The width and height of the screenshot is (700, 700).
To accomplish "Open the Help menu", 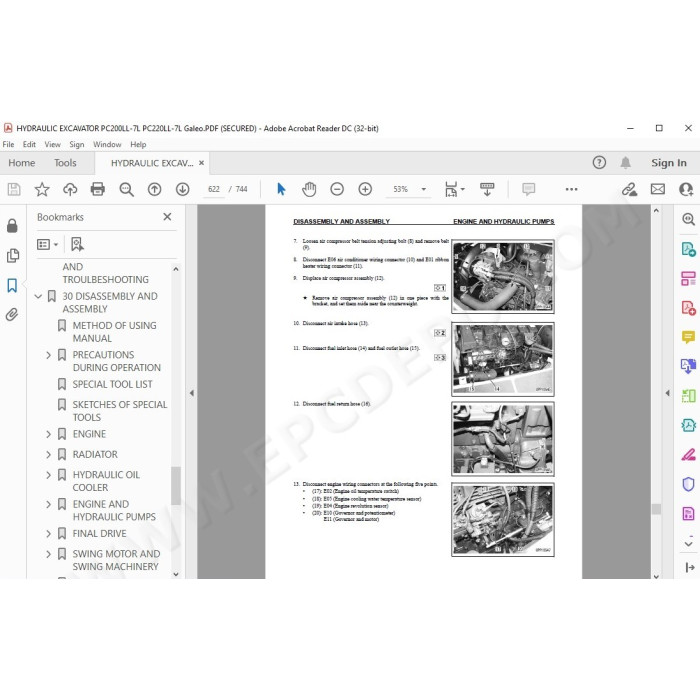I will click(138, 144).
